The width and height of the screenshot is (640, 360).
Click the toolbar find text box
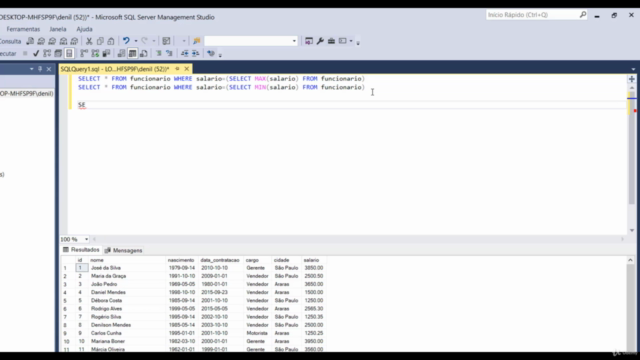pyautogui.click(x=248, y=41)
